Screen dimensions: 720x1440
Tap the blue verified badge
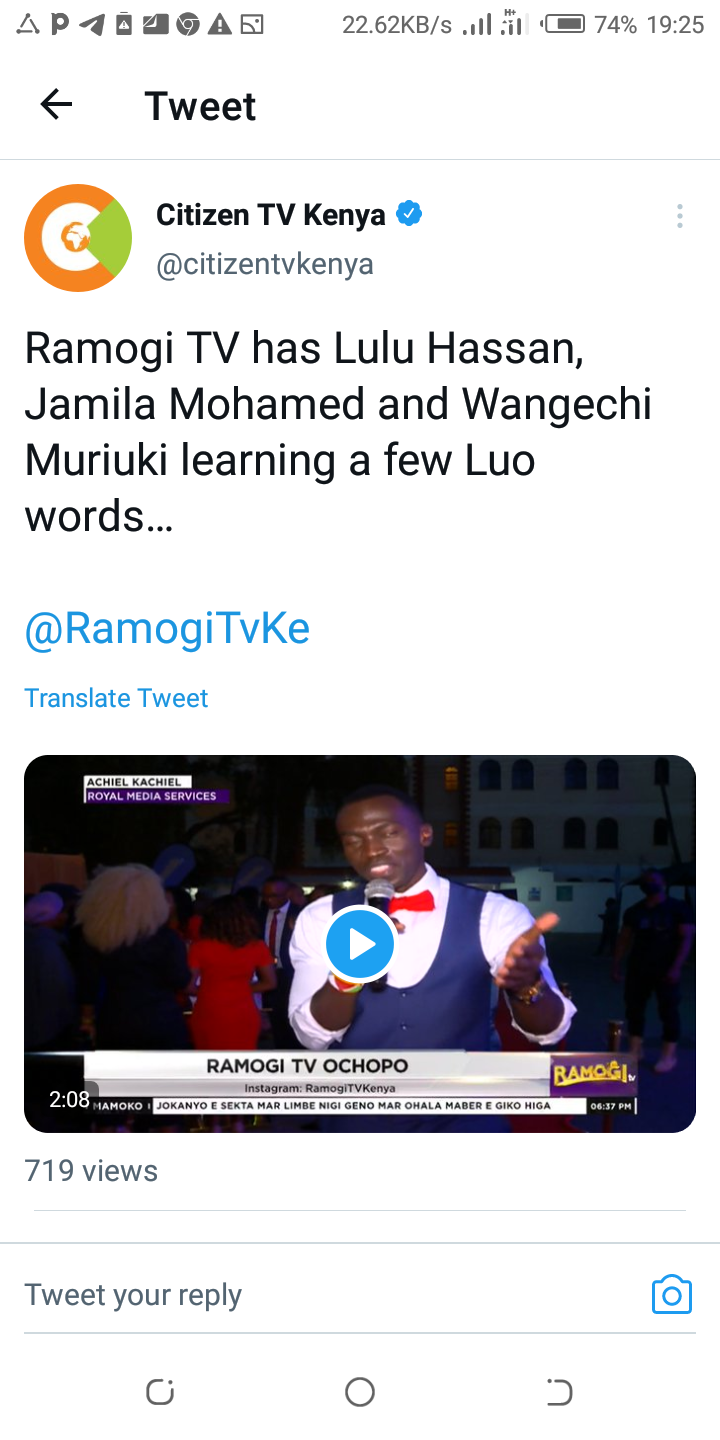(x=409, y=214)
